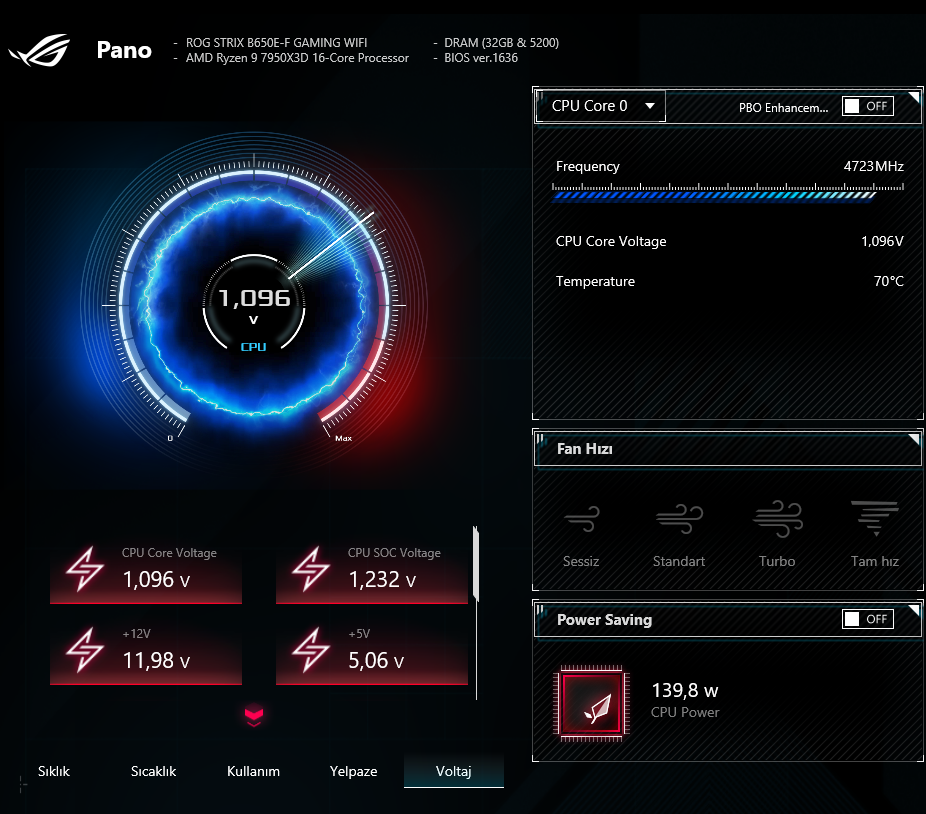
Task: Select the Turbo fan mode icon
Action: click(778, 519)
